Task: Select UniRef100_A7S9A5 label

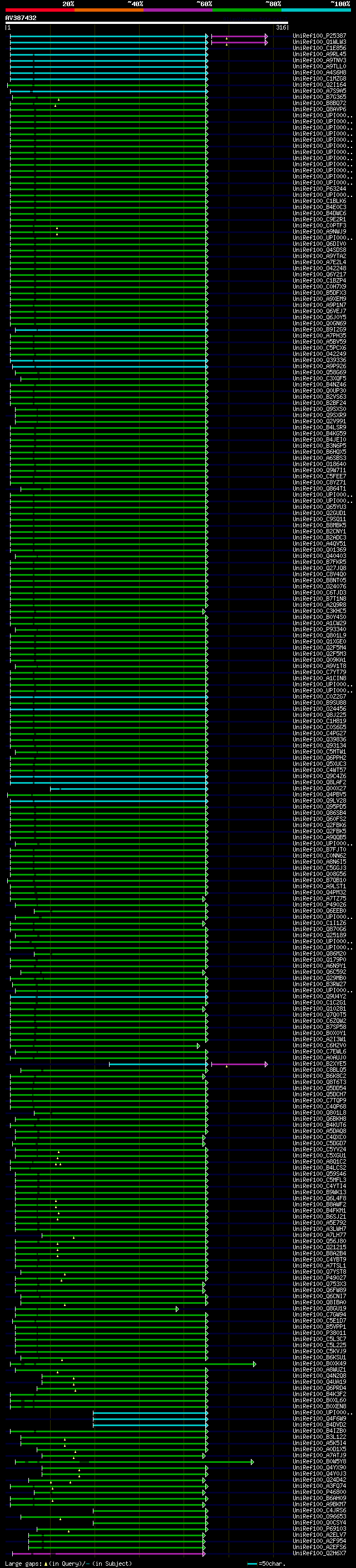Action: coord(319,91)
